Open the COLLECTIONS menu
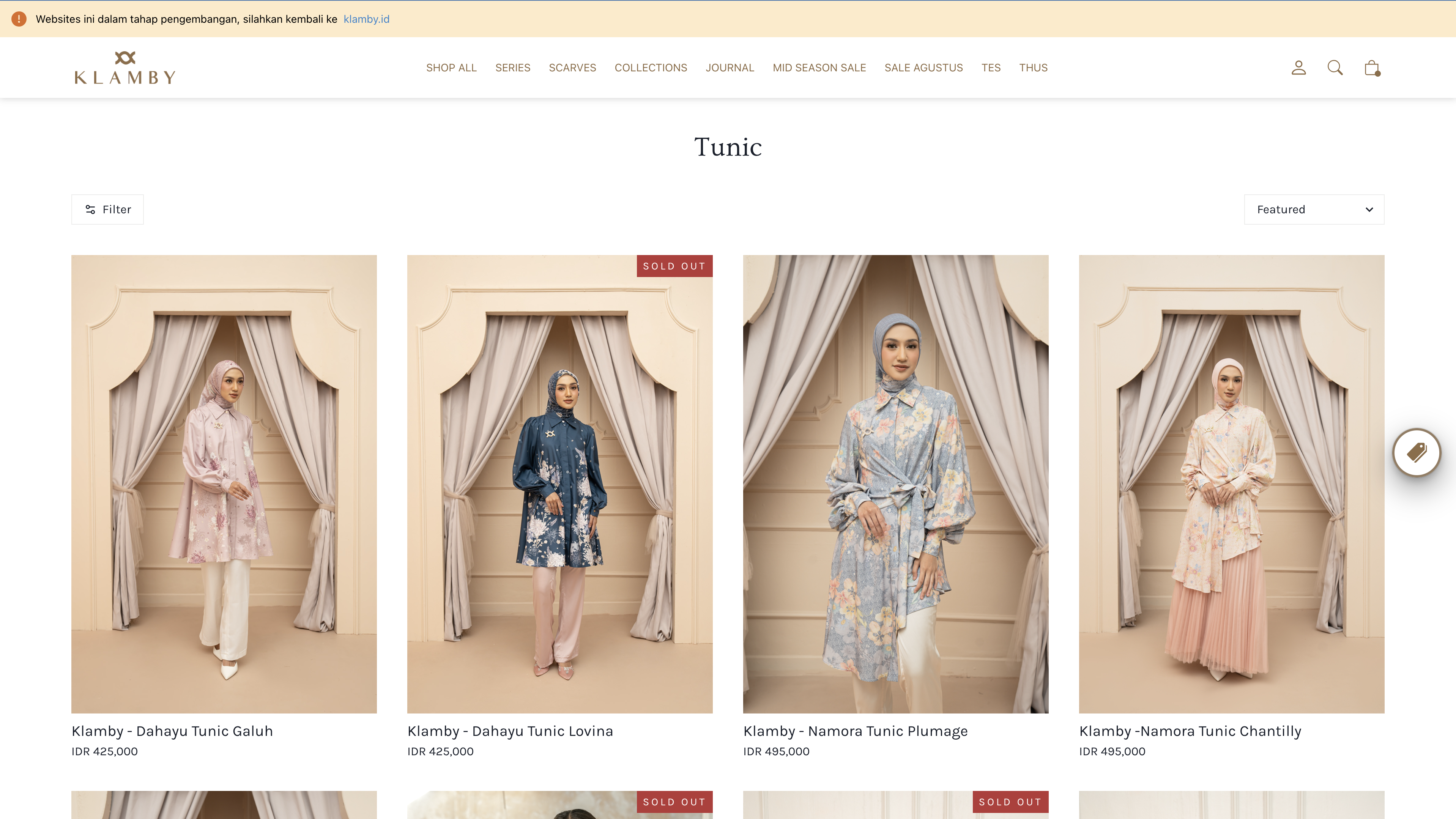Image resolution: width=1456 pixels, height=819 pixels. [651, 68]
